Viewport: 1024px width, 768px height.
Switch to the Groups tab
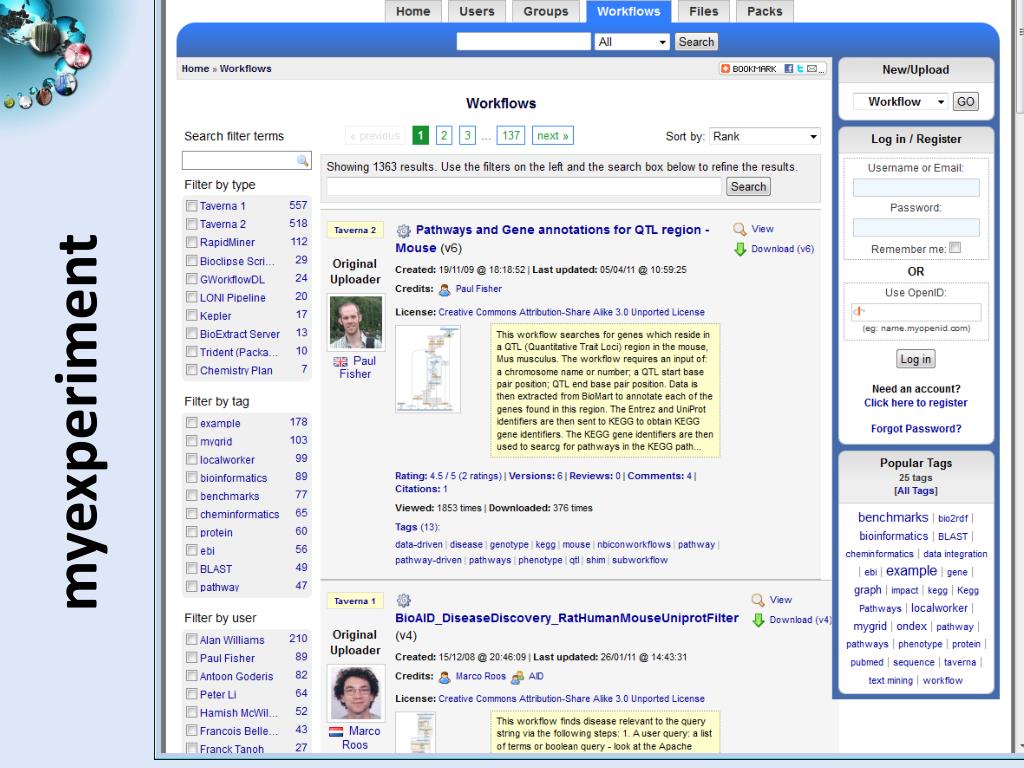tap(546, 11)
